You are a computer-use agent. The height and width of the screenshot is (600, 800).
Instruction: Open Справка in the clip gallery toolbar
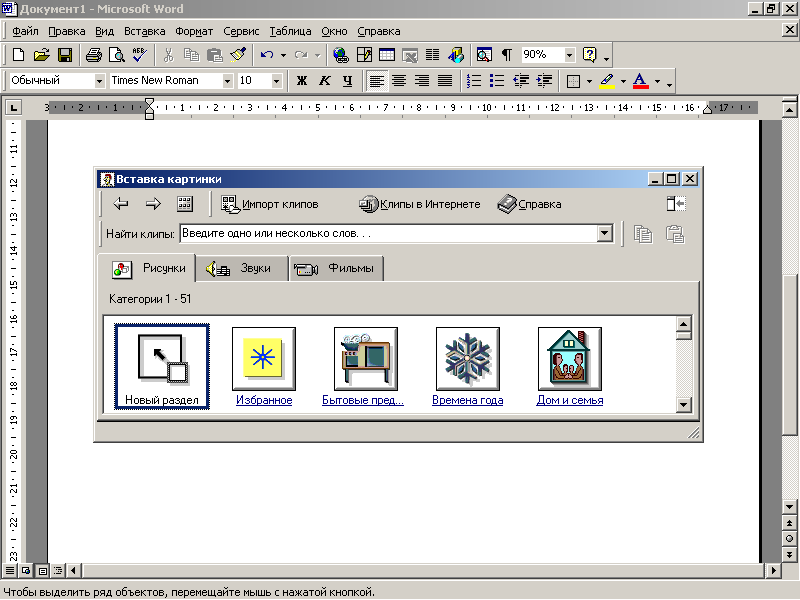point(529,204)
